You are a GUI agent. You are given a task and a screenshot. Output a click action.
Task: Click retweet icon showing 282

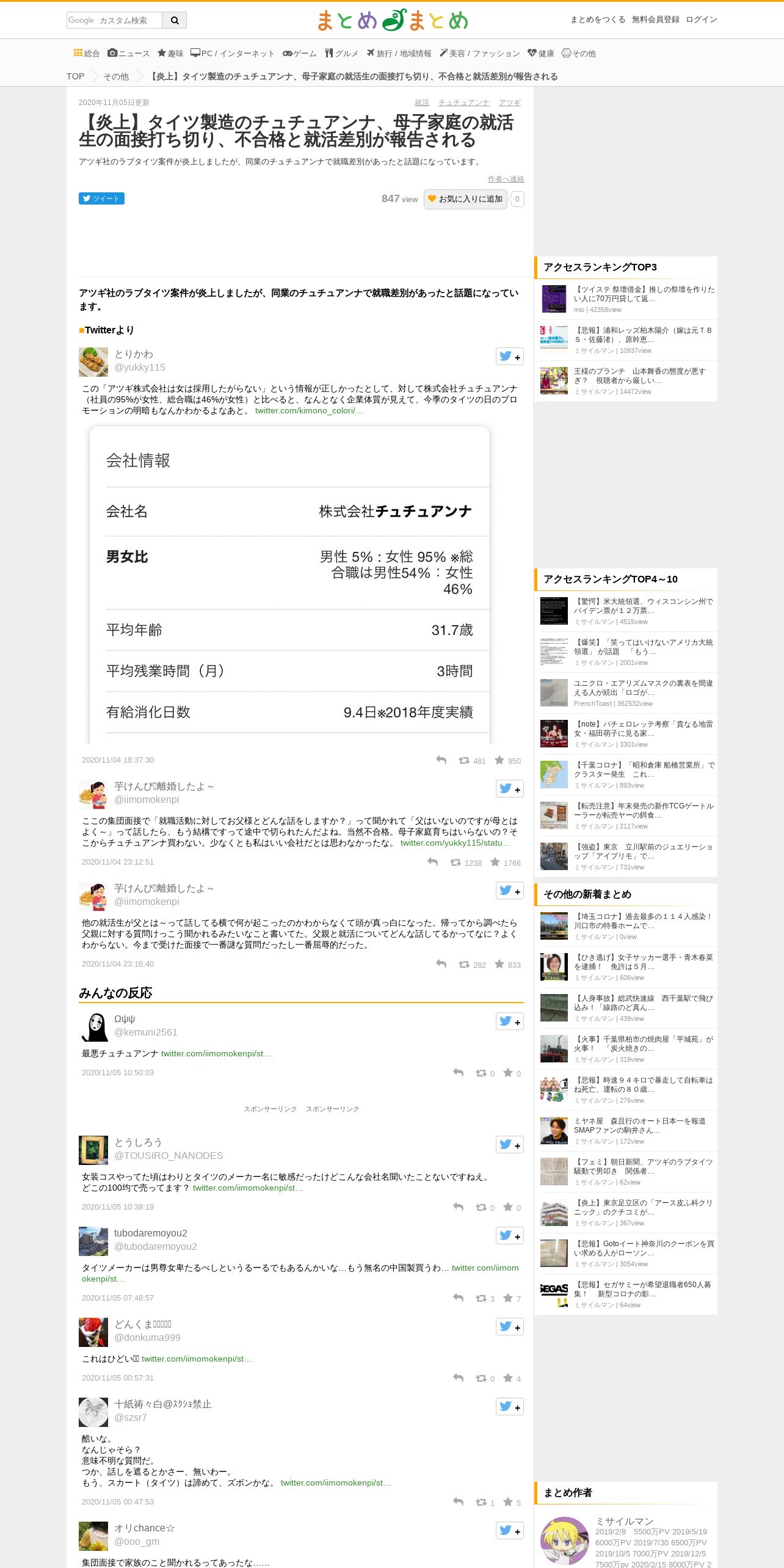point(464,964)
